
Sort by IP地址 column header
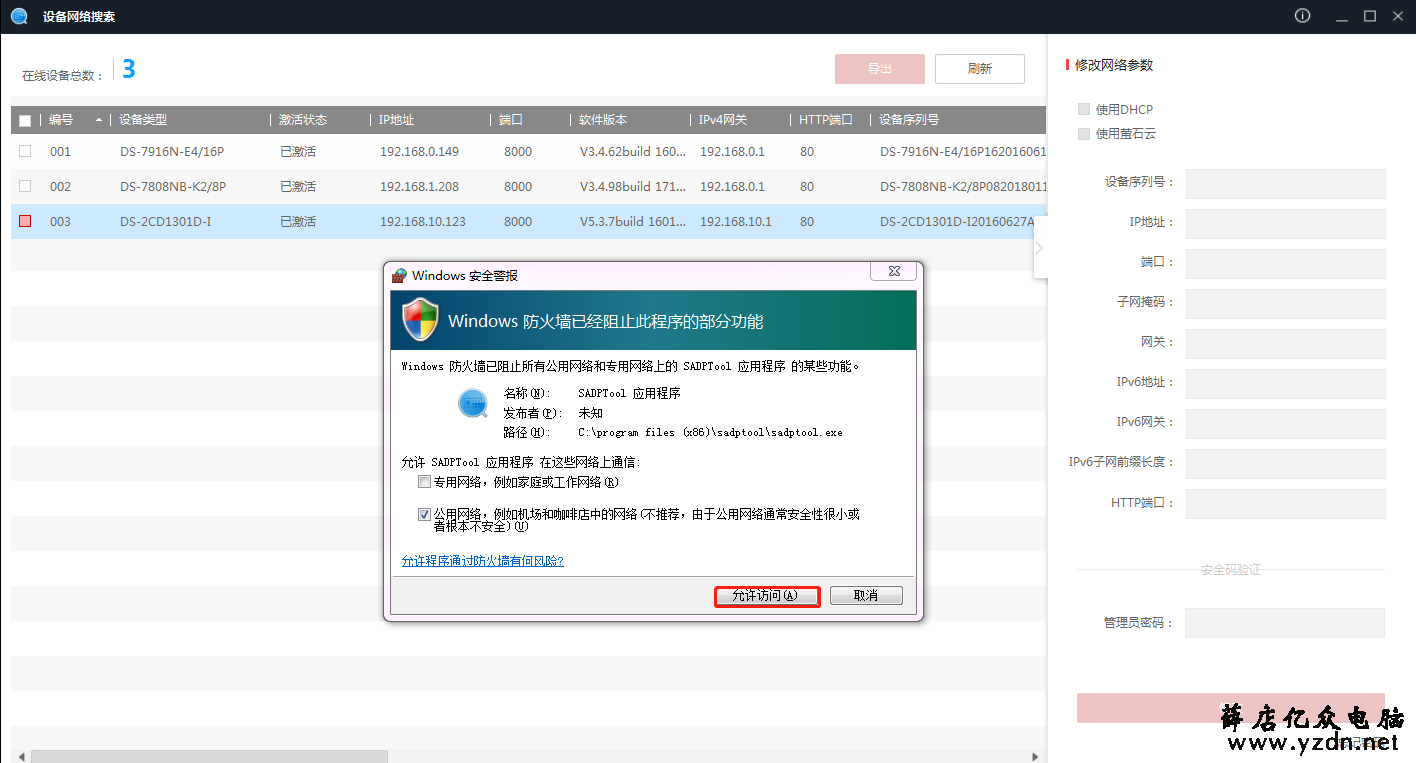click(x=397, y=120)
